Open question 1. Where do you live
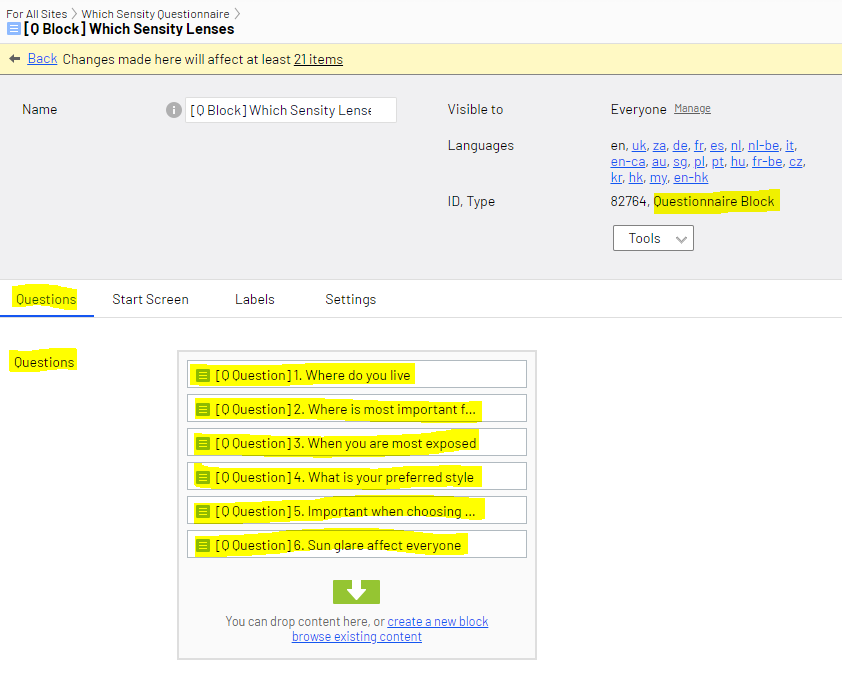This screenshot has width=842, height=693. tap(357, 374)
